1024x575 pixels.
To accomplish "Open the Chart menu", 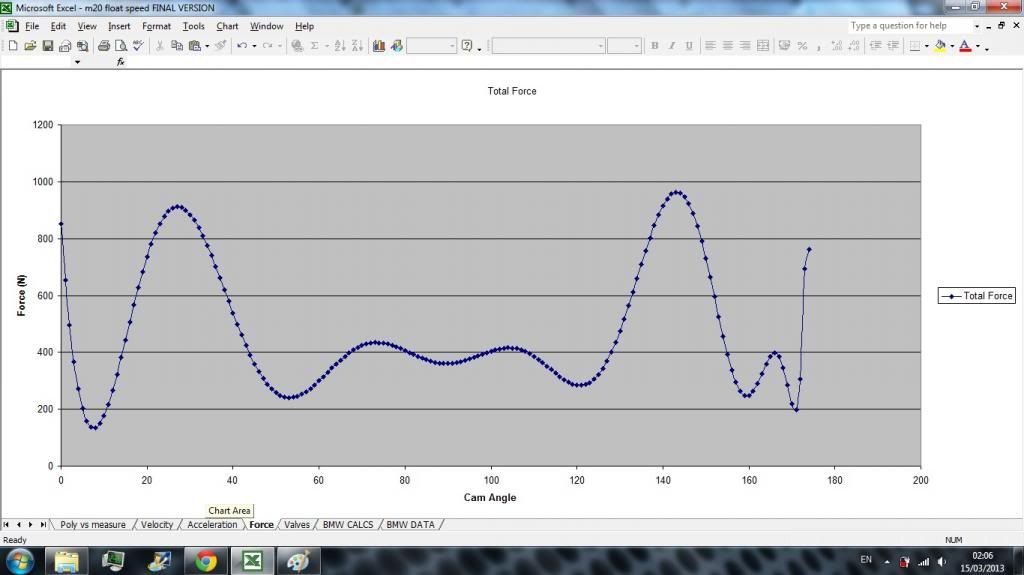I will pyautogui.click(x=227, y=26).
